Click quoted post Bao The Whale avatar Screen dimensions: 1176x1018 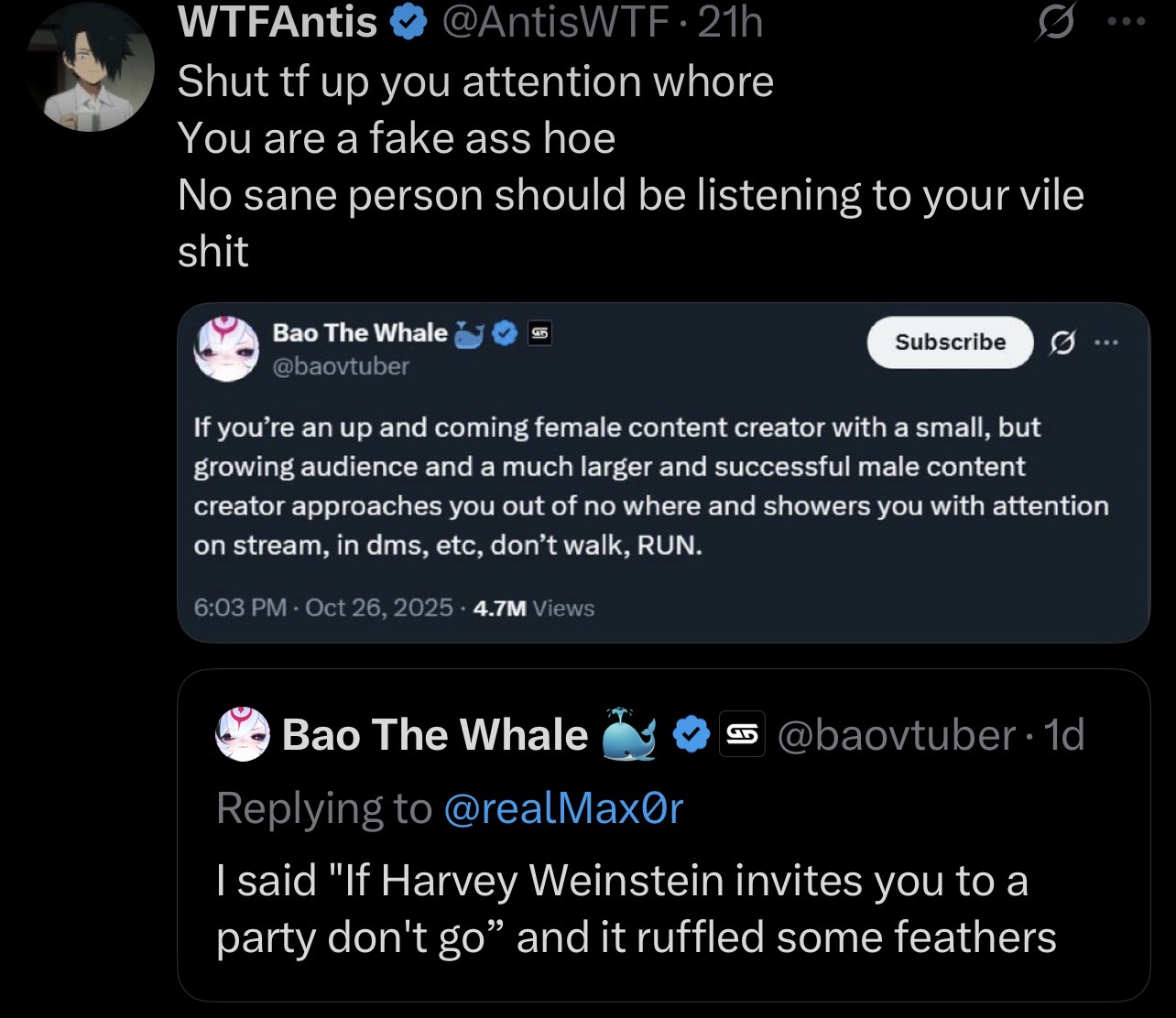click(243, 734)
